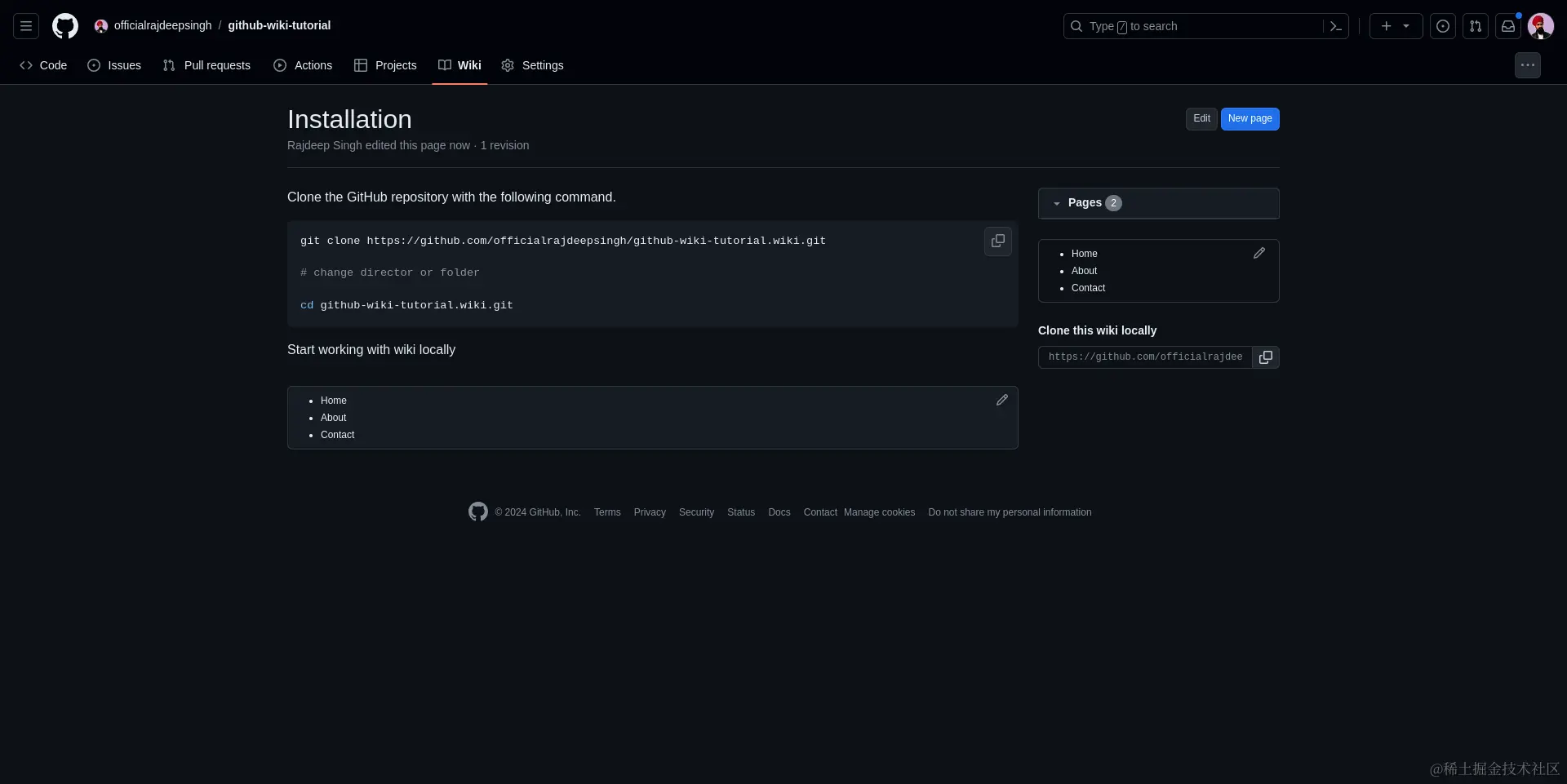The width and height of the screenshot is (1567, 784).
Task: Click Manage cookies in footer
Action: click(879, 512)
